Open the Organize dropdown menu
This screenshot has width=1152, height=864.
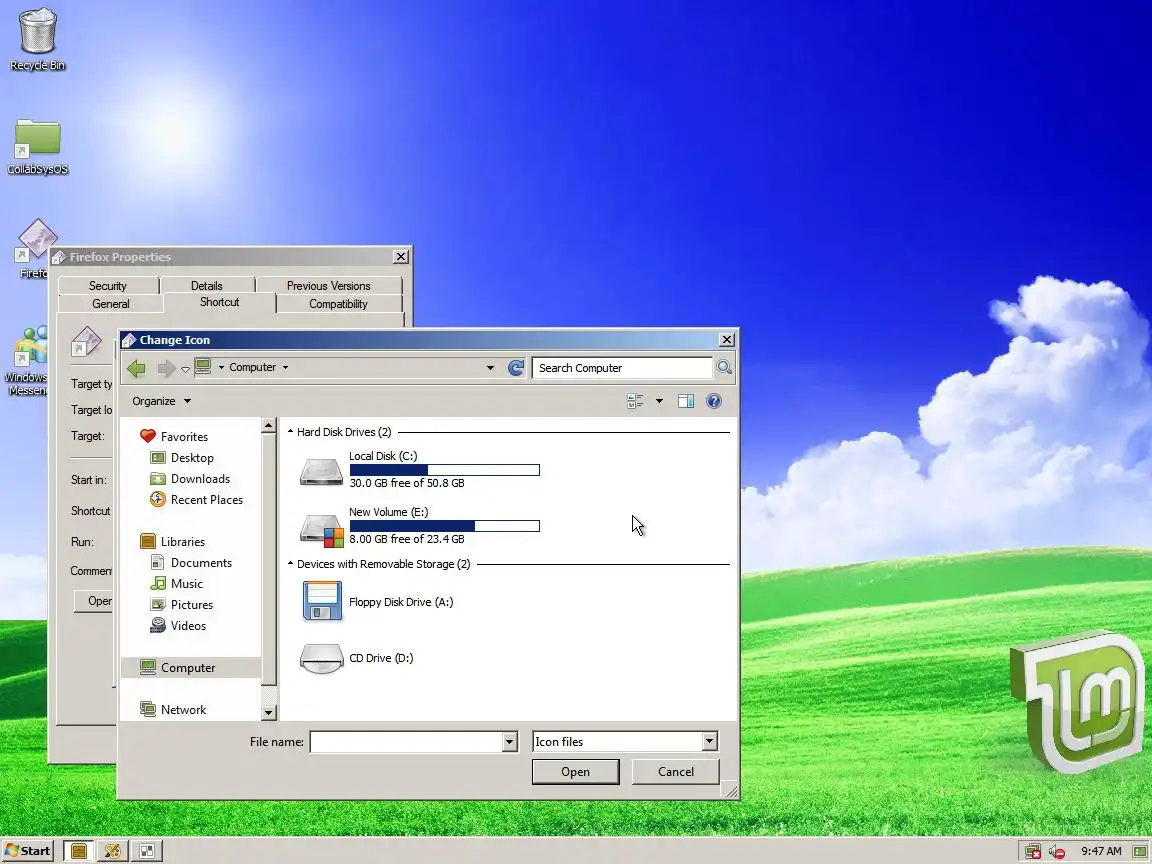coord(161,401)
